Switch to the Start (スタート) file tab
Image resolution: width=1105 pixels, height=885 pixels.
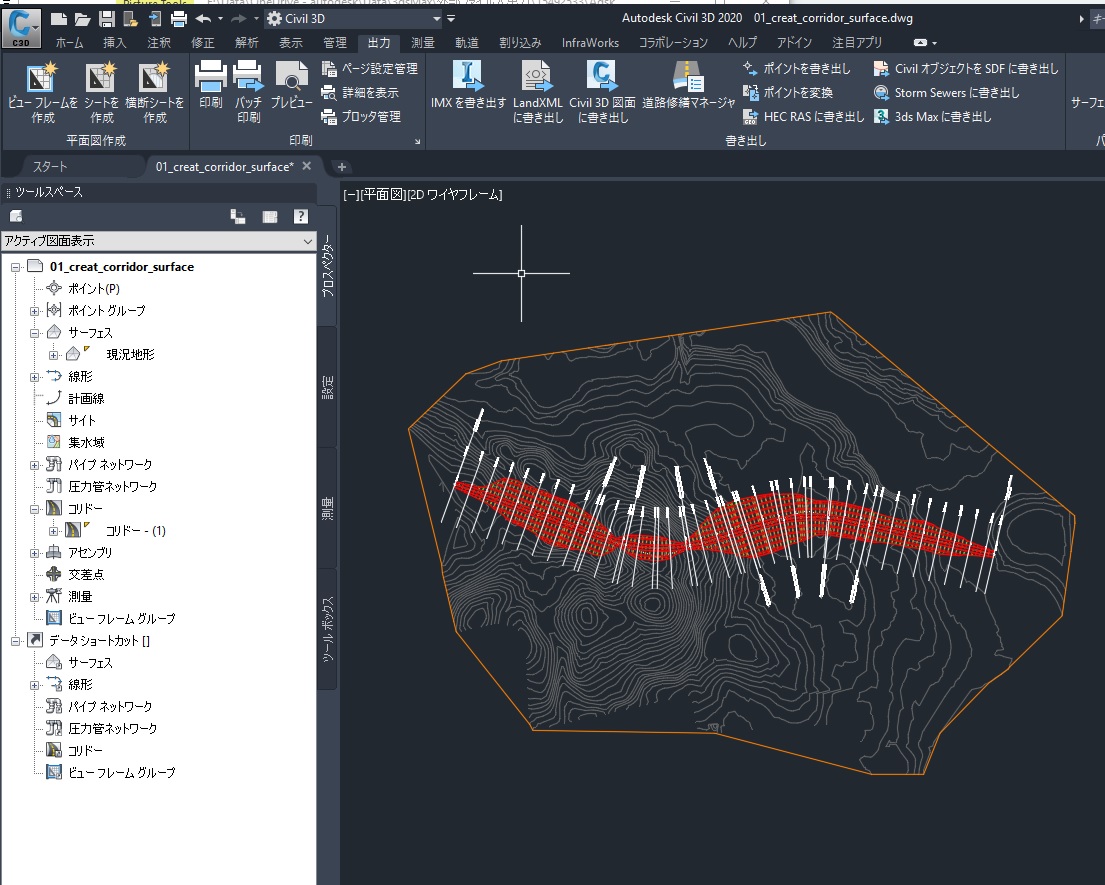pyautogui.click(x=49, y=167)
